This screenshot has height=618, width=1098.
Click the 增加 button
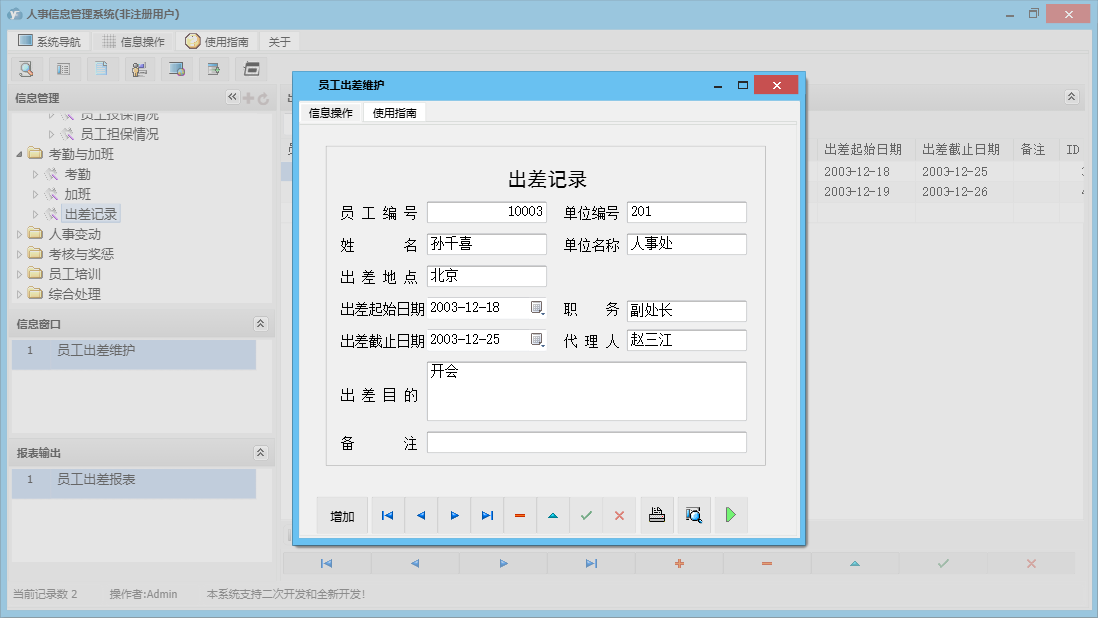coord(342,516)
